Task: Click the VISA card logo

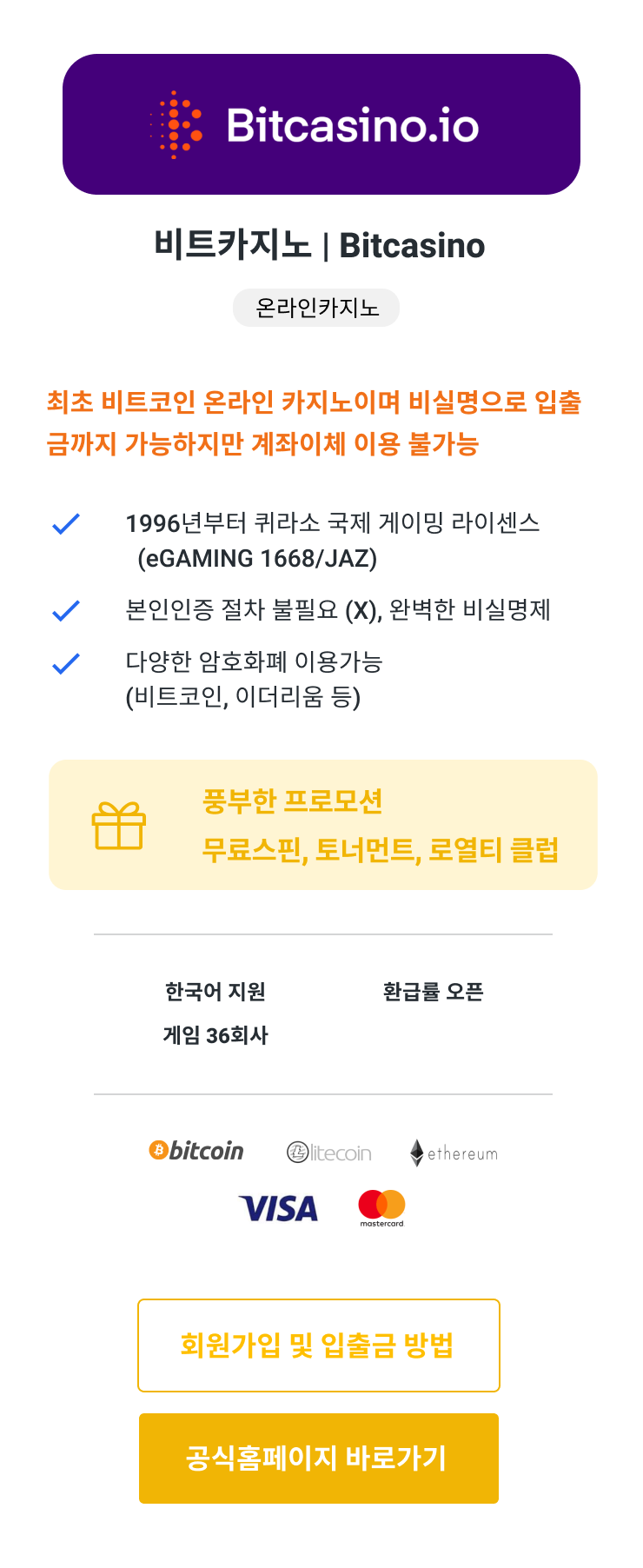Action: [278, 1208]
